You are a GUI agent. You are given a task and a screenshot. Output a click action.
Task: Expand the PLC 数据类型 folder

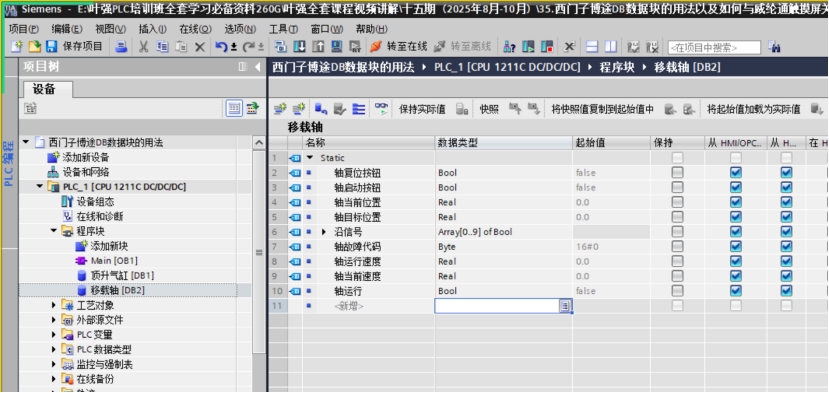click(54, 350)
